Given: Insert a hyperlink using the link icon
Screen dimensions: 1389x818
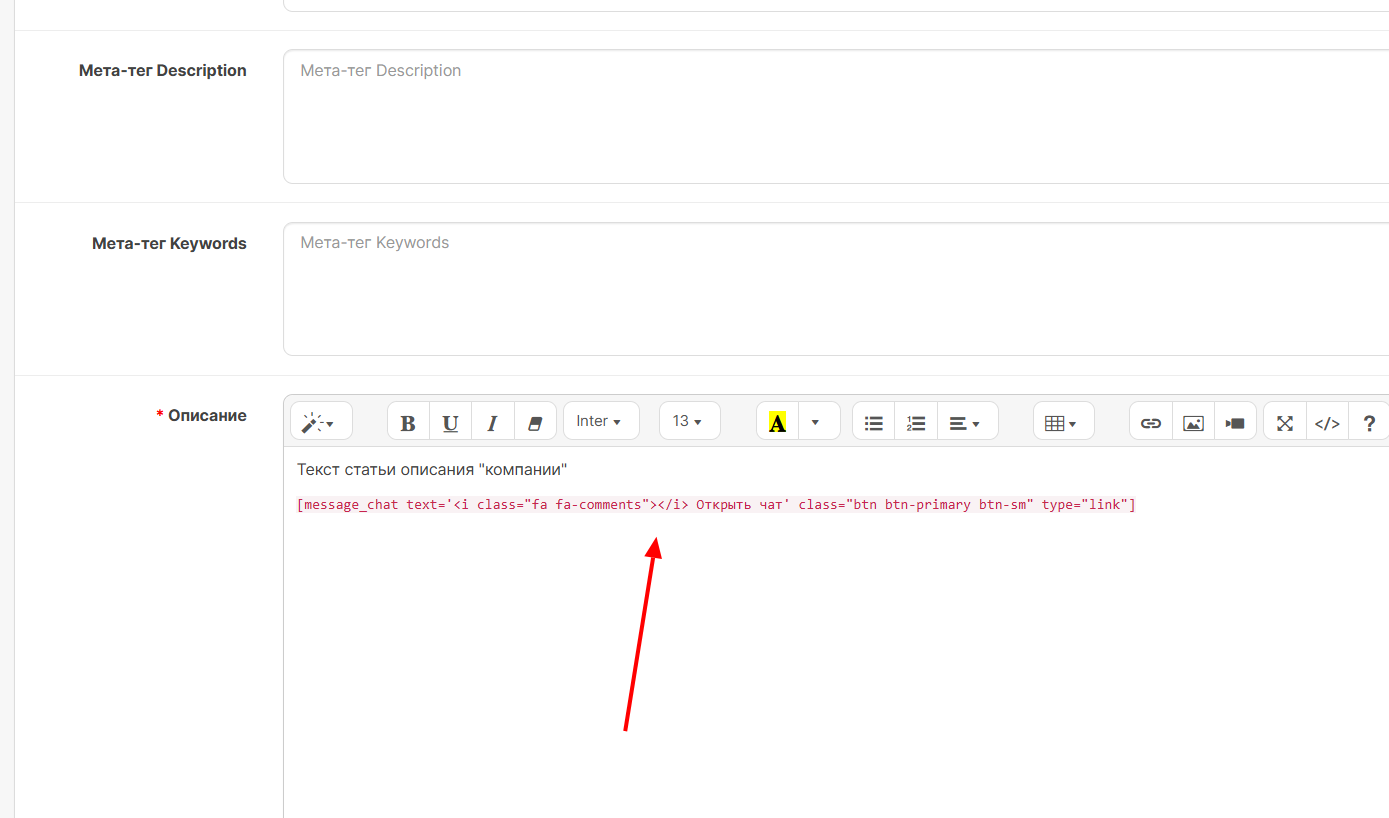Looking at the screenshot, I should coord(1150,422).
